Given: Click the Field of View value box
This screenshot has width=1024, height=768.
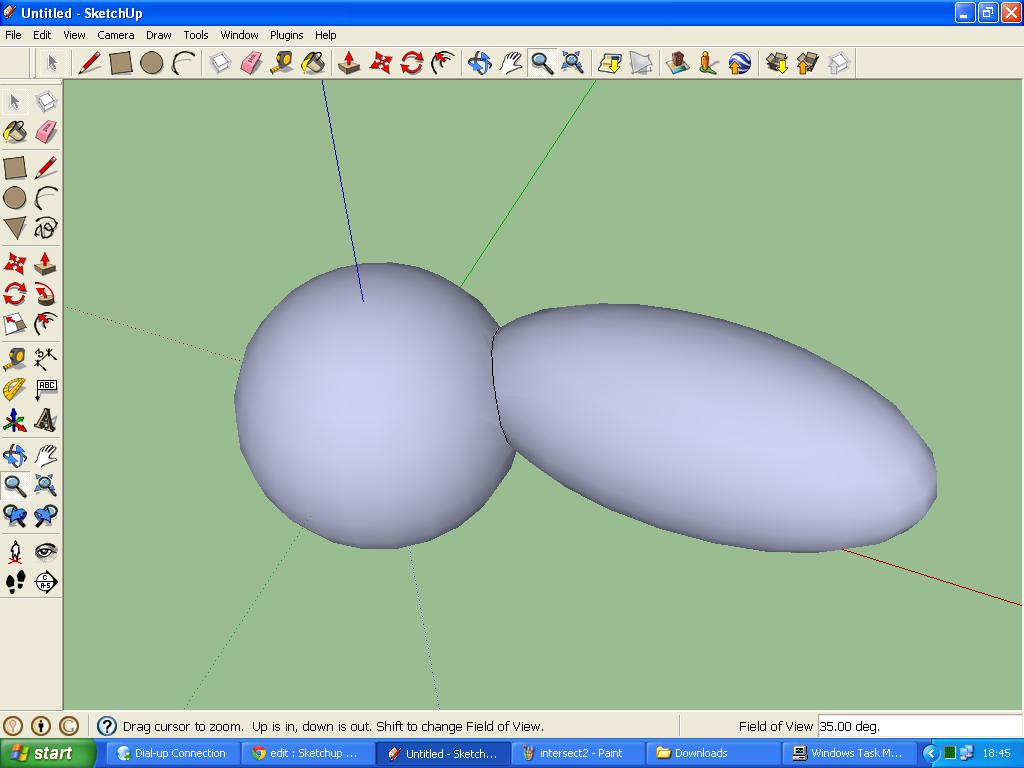Looking at the screenshot, I should [920, 726].
